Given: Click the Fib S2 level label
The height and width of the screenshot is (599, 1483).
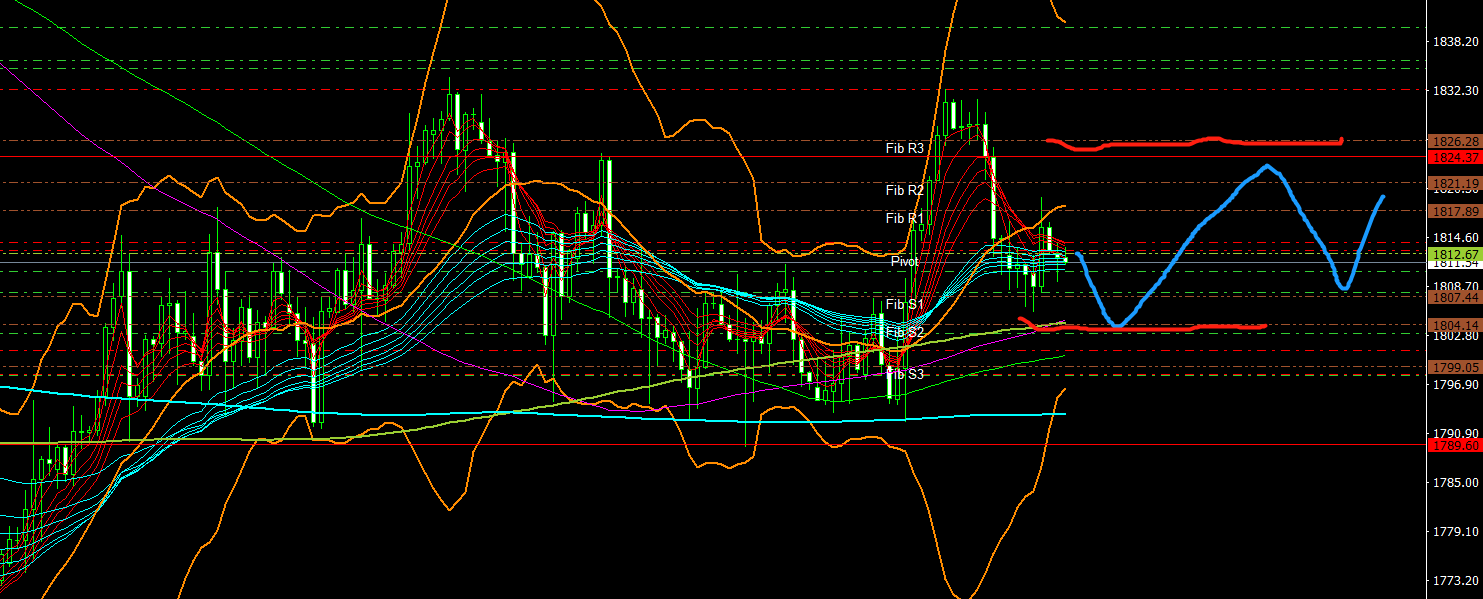Looking at the screenshot, I should coord(905,332).
